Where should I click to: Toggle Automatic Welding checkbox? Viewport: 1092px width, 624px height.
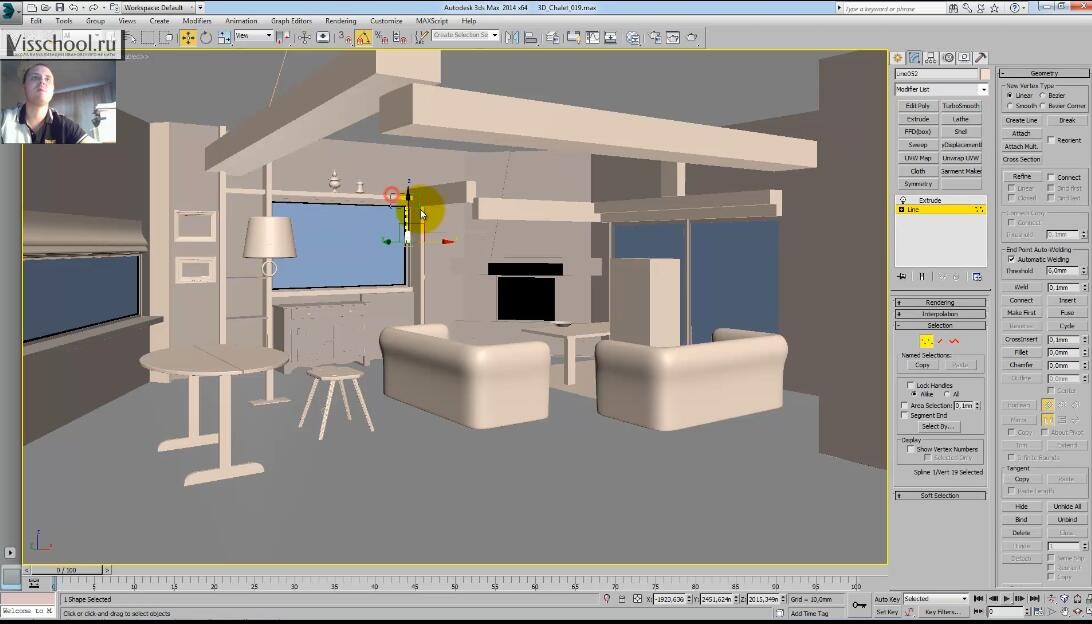click(1011, 259)
